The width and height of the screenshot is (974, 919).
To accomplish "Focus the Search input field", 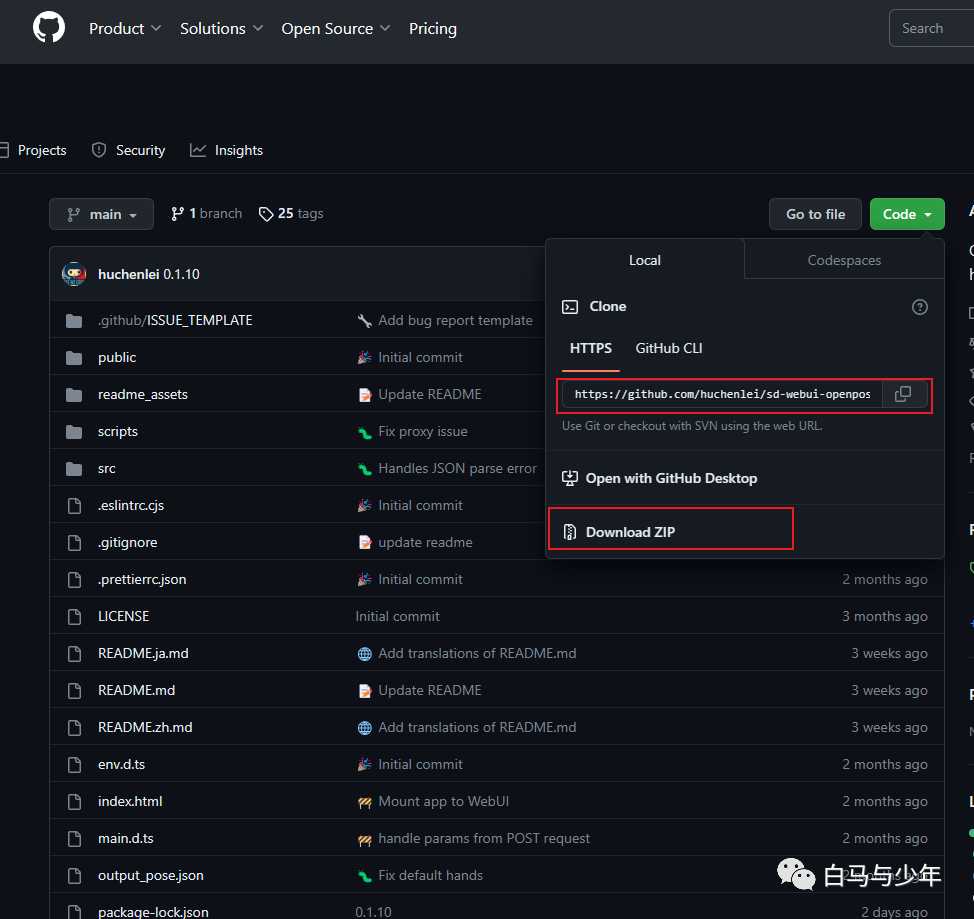I will click(x=931, y=28).
